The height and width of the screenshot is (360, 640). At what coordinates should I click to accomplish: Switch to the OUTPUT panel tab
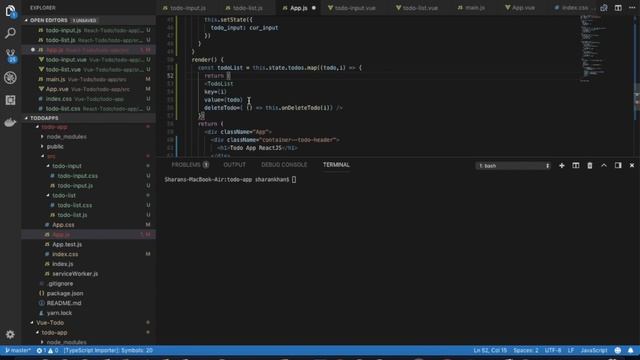coord(235,165)
